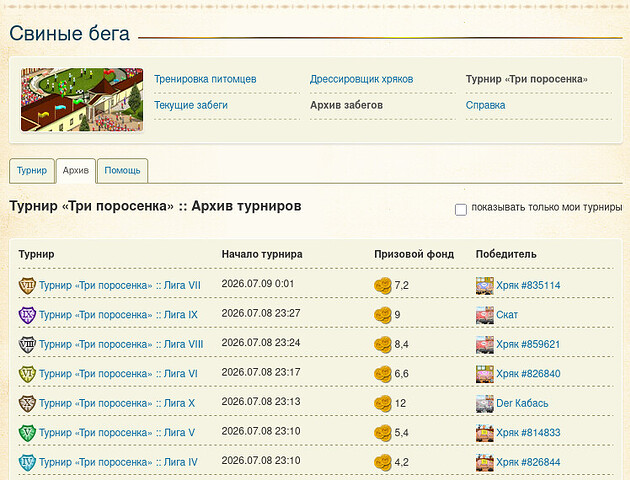Open Текущие забеги link
Image resolution: width=630 pixels, height=480 pixels.
pos(191,105)
